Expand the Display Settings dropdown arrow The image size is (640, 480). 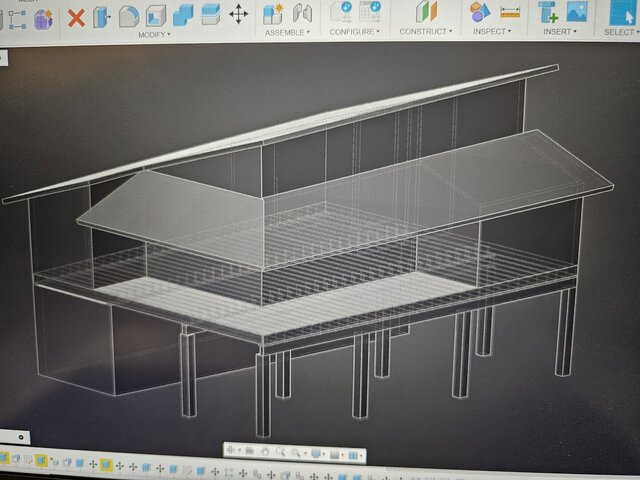[324, 454]
